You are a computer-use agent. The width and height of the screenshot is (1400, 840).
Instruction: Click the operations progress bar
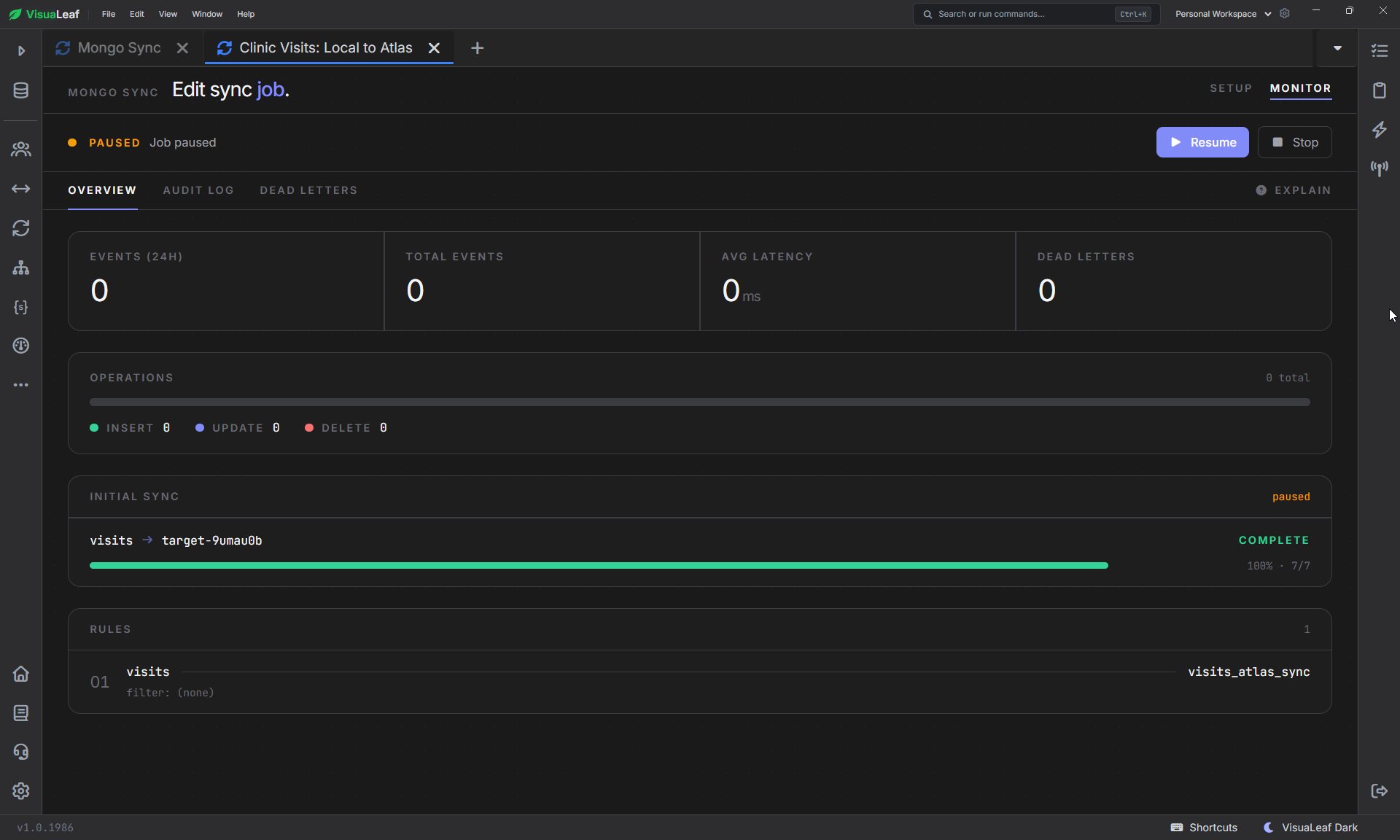pos(700,402)
